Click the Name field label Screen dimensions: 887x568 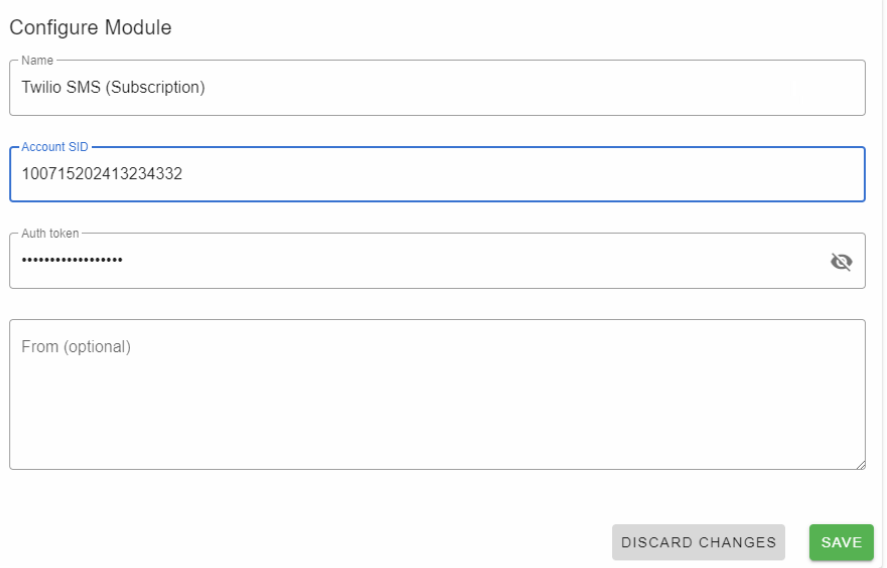point(37,60)
